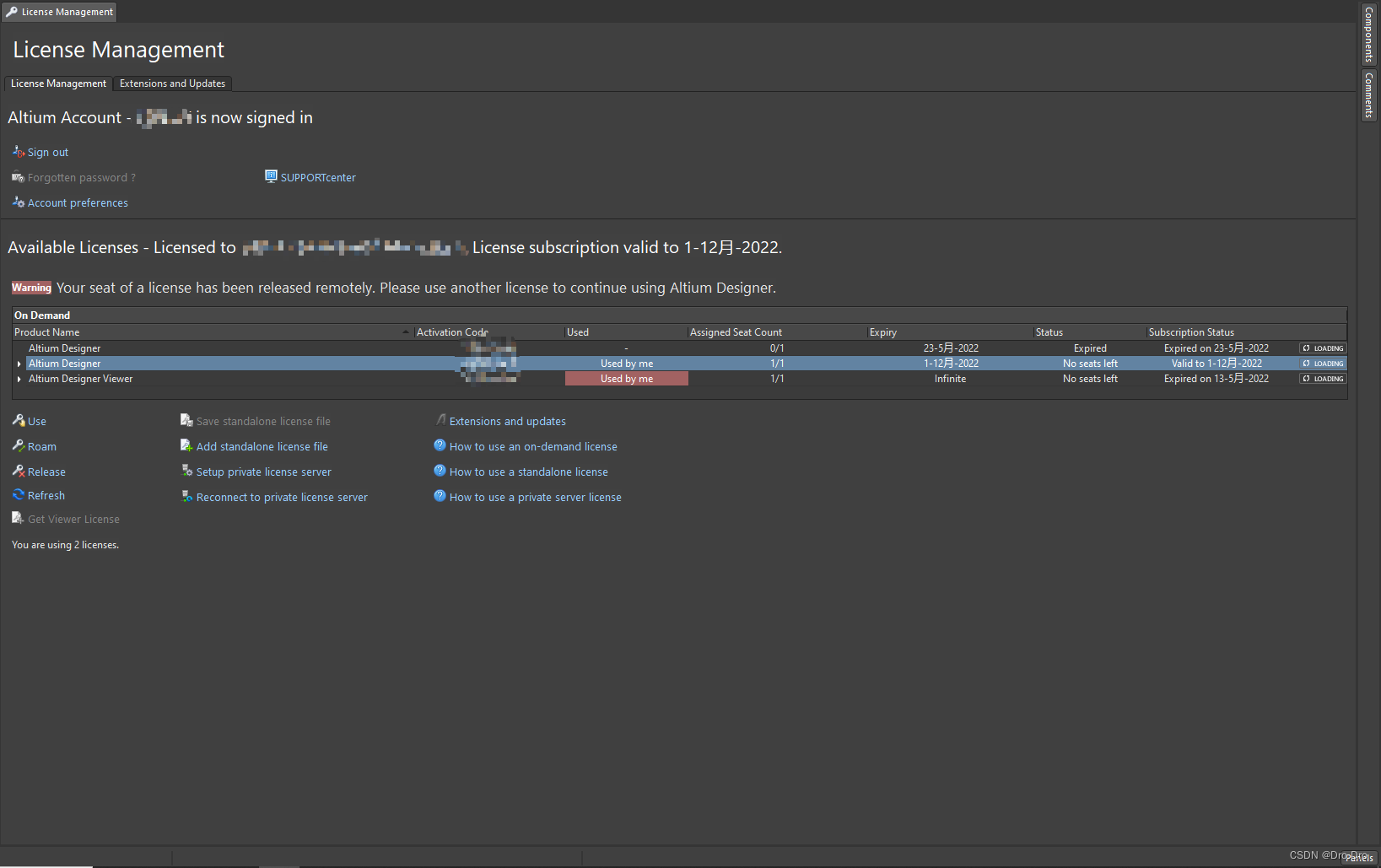Click the Panels button in status bar

coord(1359,858)
